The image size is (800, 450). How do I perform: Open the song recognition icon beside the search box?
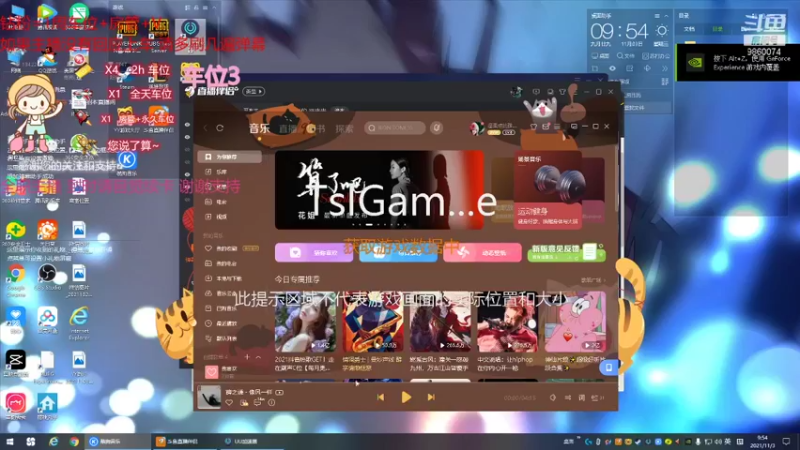pos(436,128)
